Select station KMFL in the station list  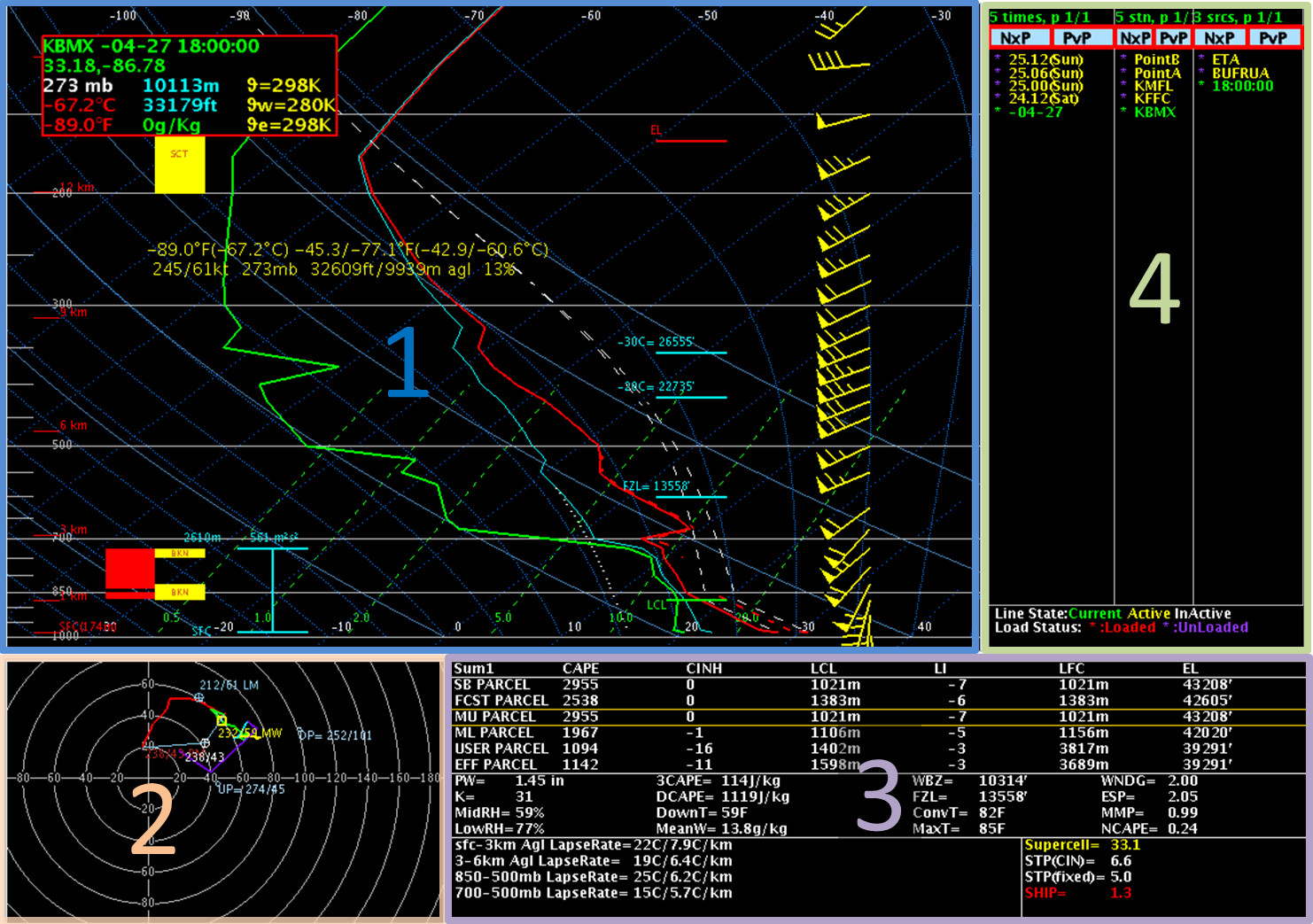[x=1154, y=85]
